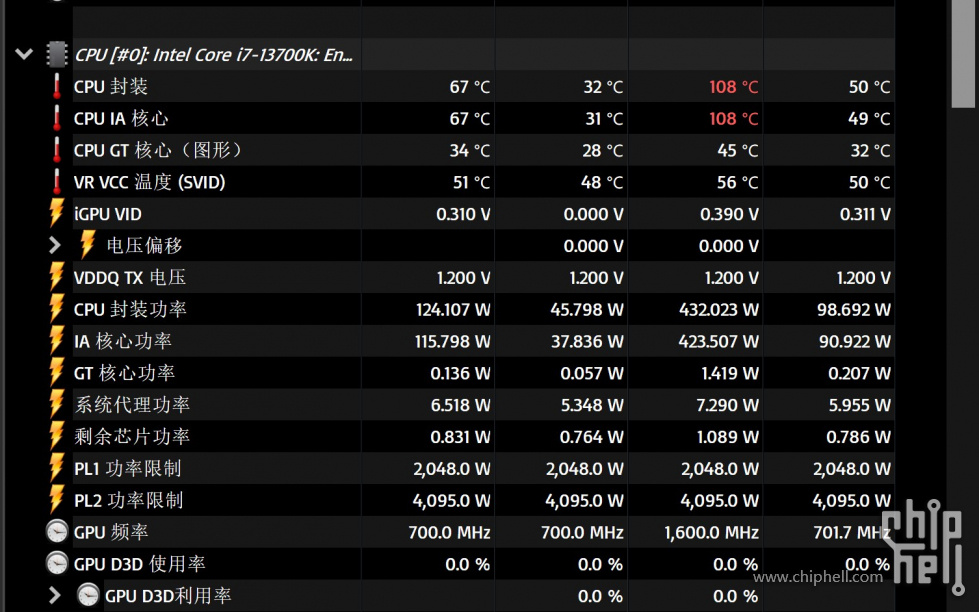The image size is (979, 612).
Task: Click the 701.7 MHz average GPU frequency
Action: click(x=852, y=533)
